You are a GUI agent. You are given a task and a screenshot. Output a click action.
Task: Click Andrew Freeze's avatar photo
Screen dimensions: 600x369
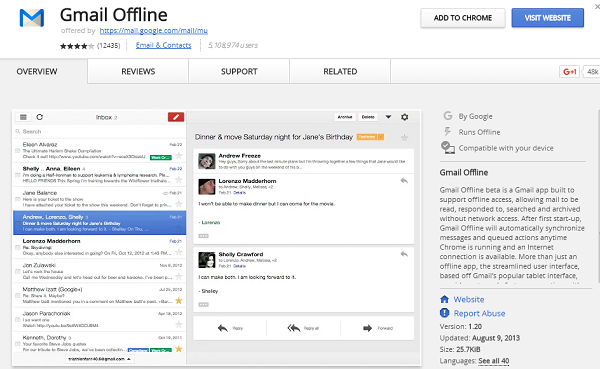pyautogui.click(x=207, y=161)
